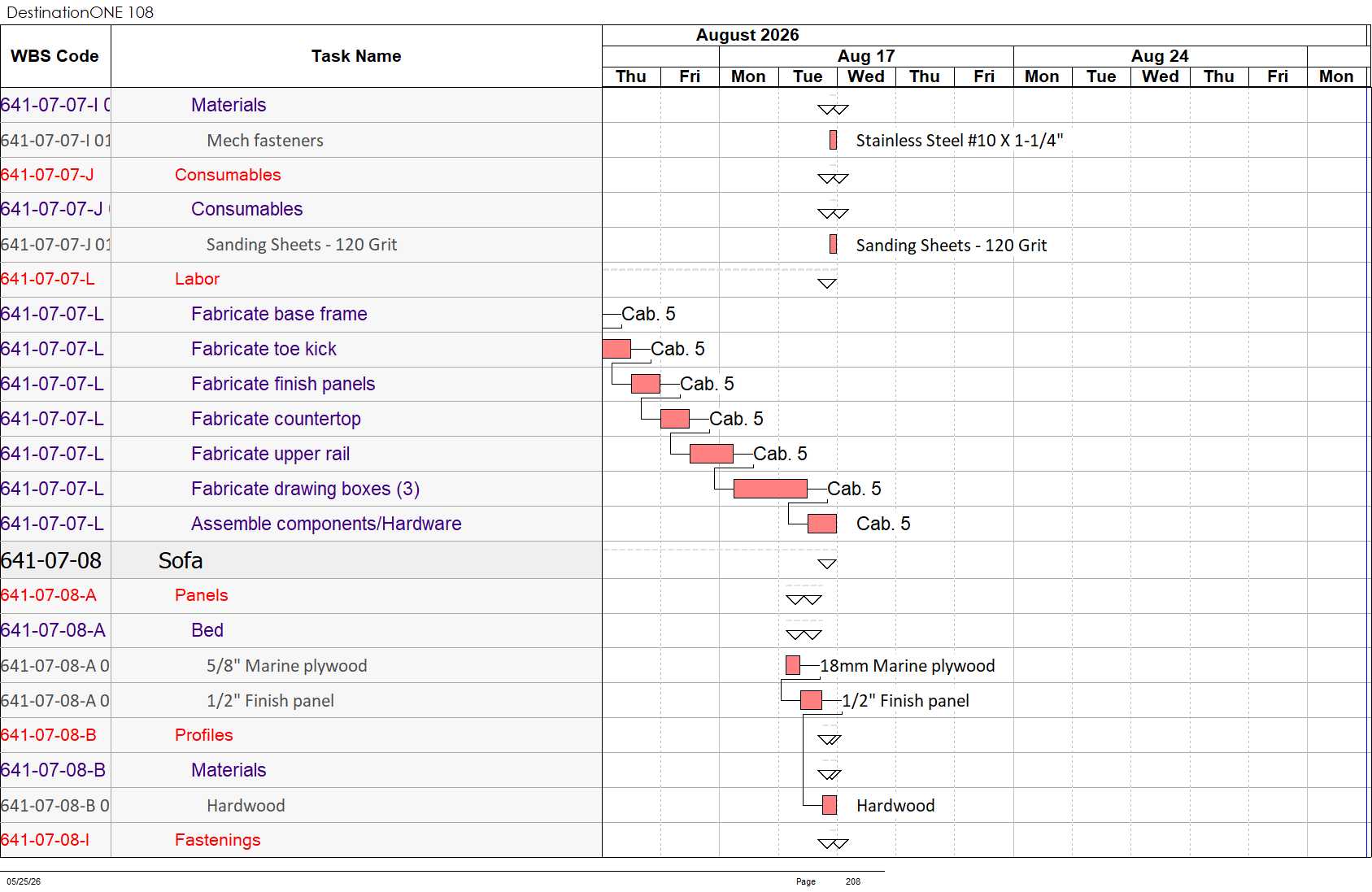Select the Materials task under Profiles

coord(229,770)
